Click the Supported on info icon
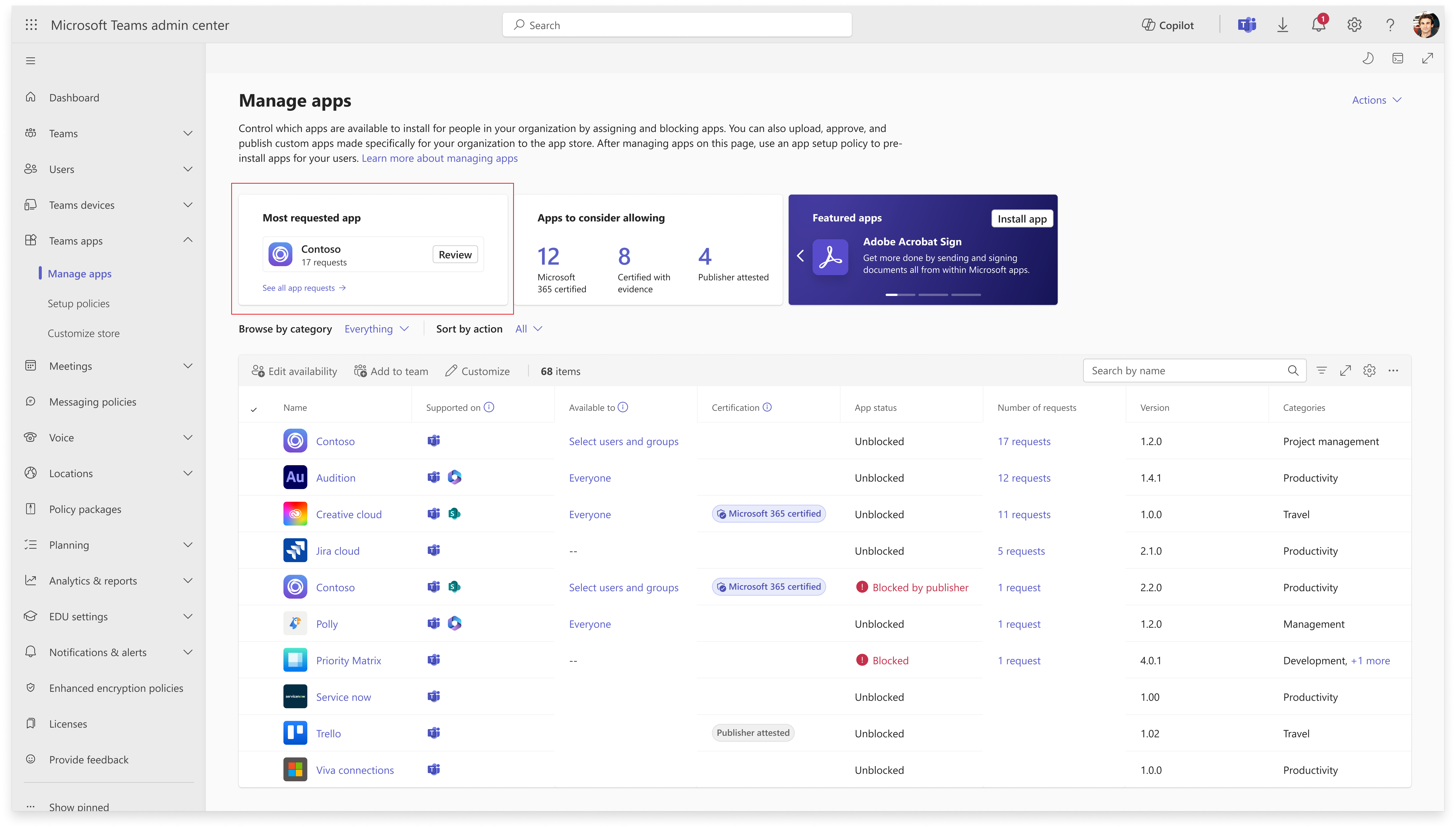Screen dimensions: 1456x829 point(489,407)
